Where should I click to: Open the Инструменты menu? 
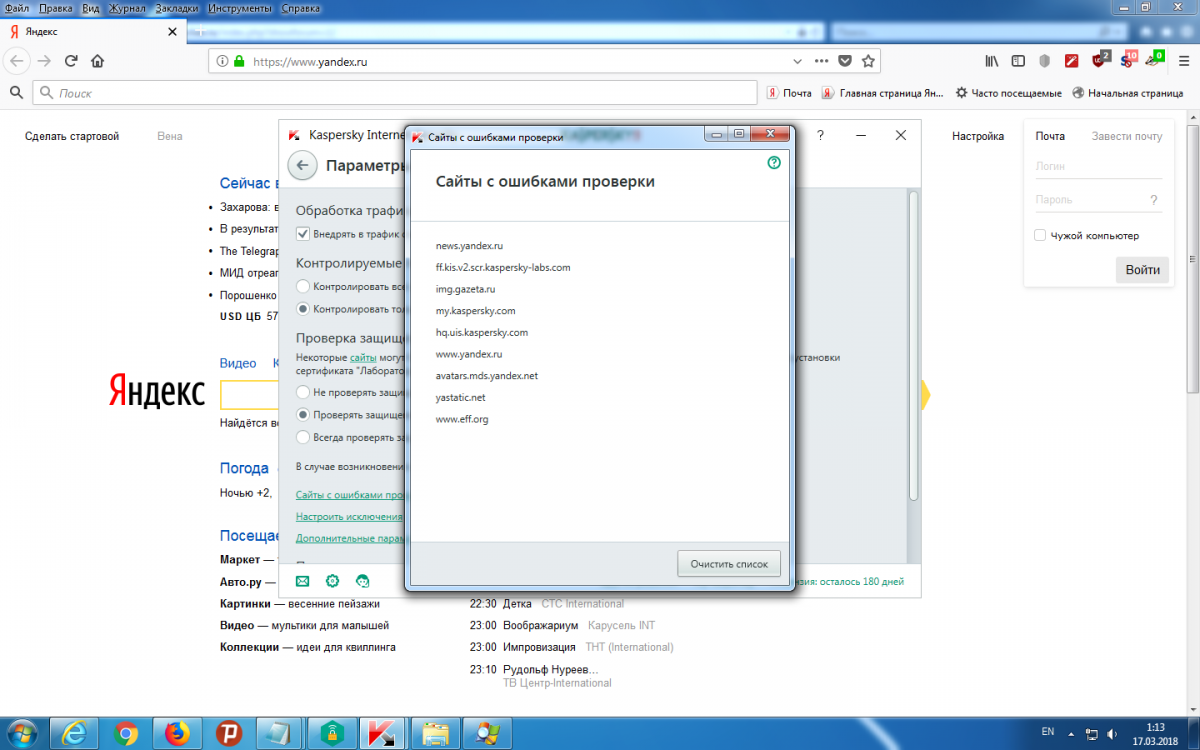(x=240, y=8)
